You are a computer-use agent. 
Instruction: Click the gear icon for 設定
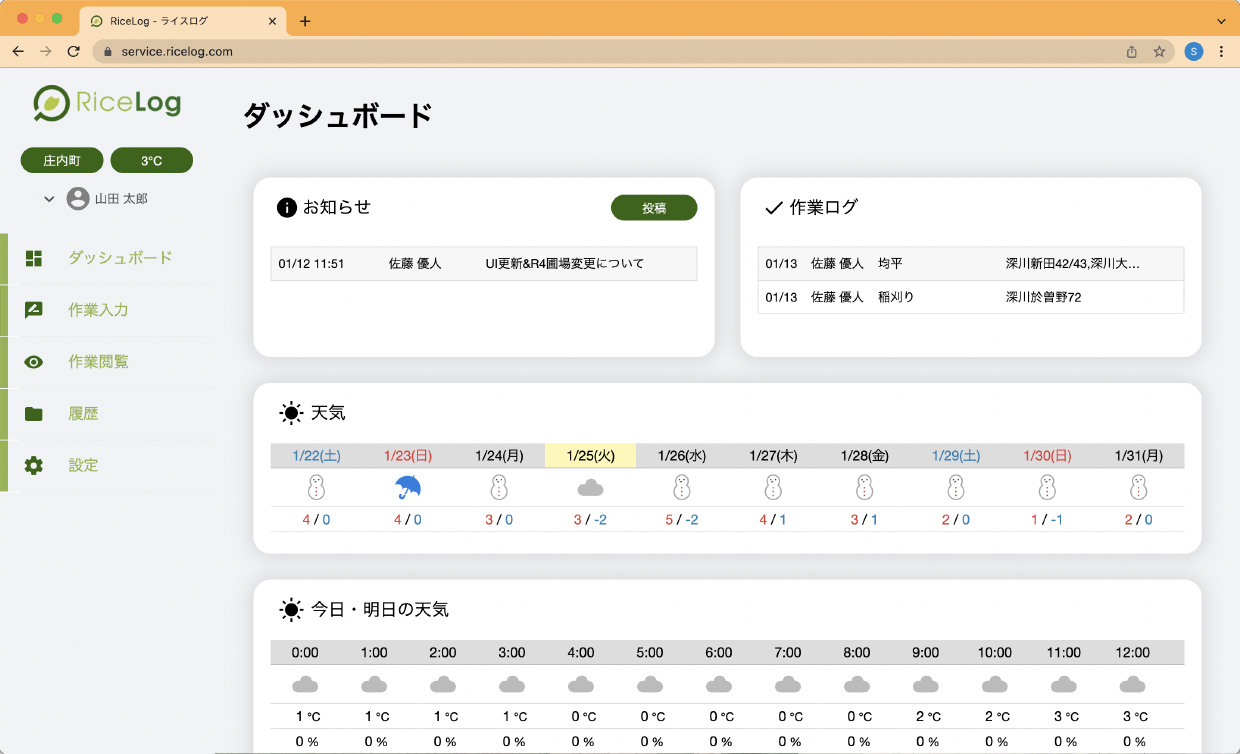click(34, 465)
